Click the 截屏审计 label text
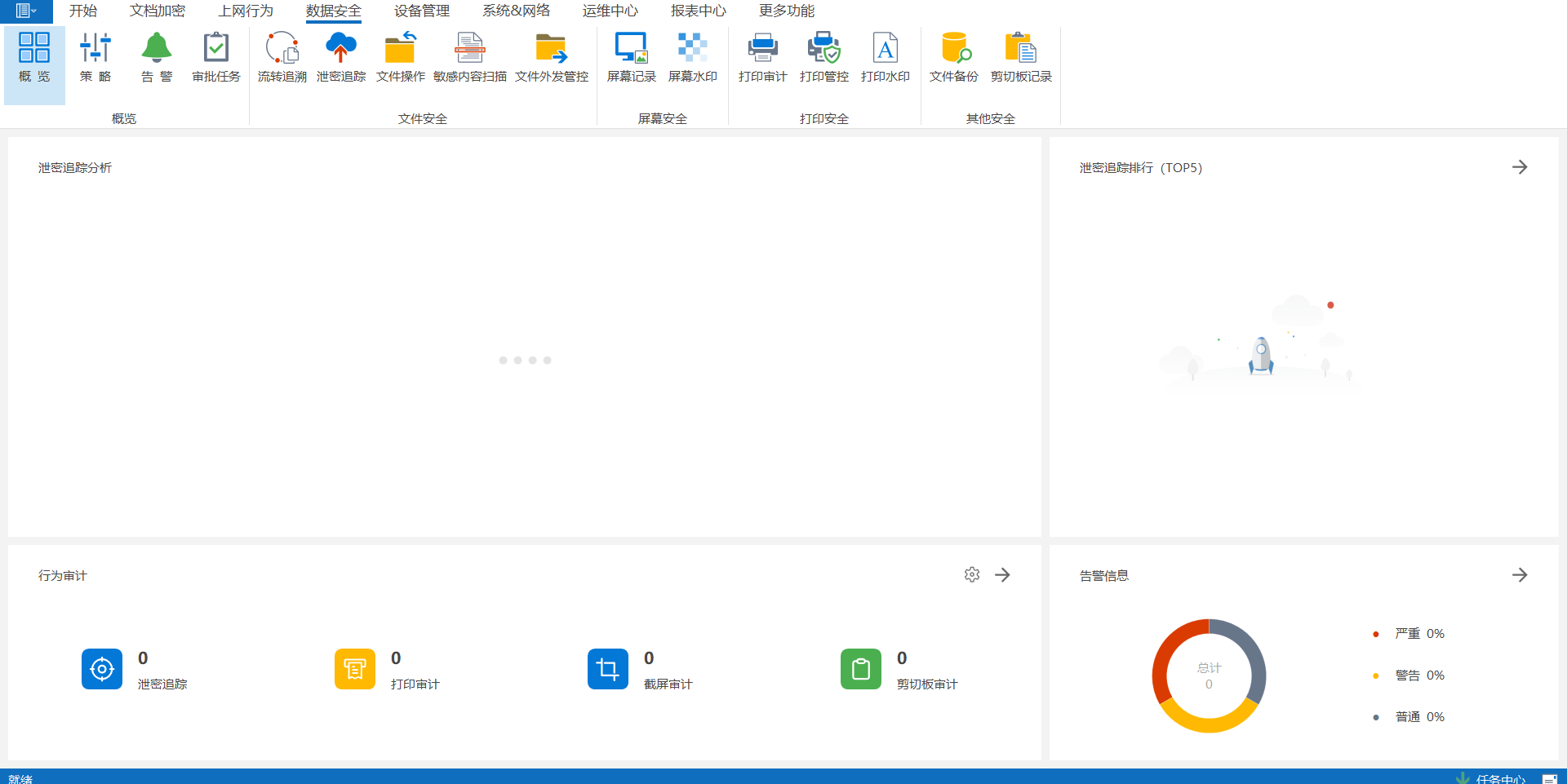 pos(668,684)
